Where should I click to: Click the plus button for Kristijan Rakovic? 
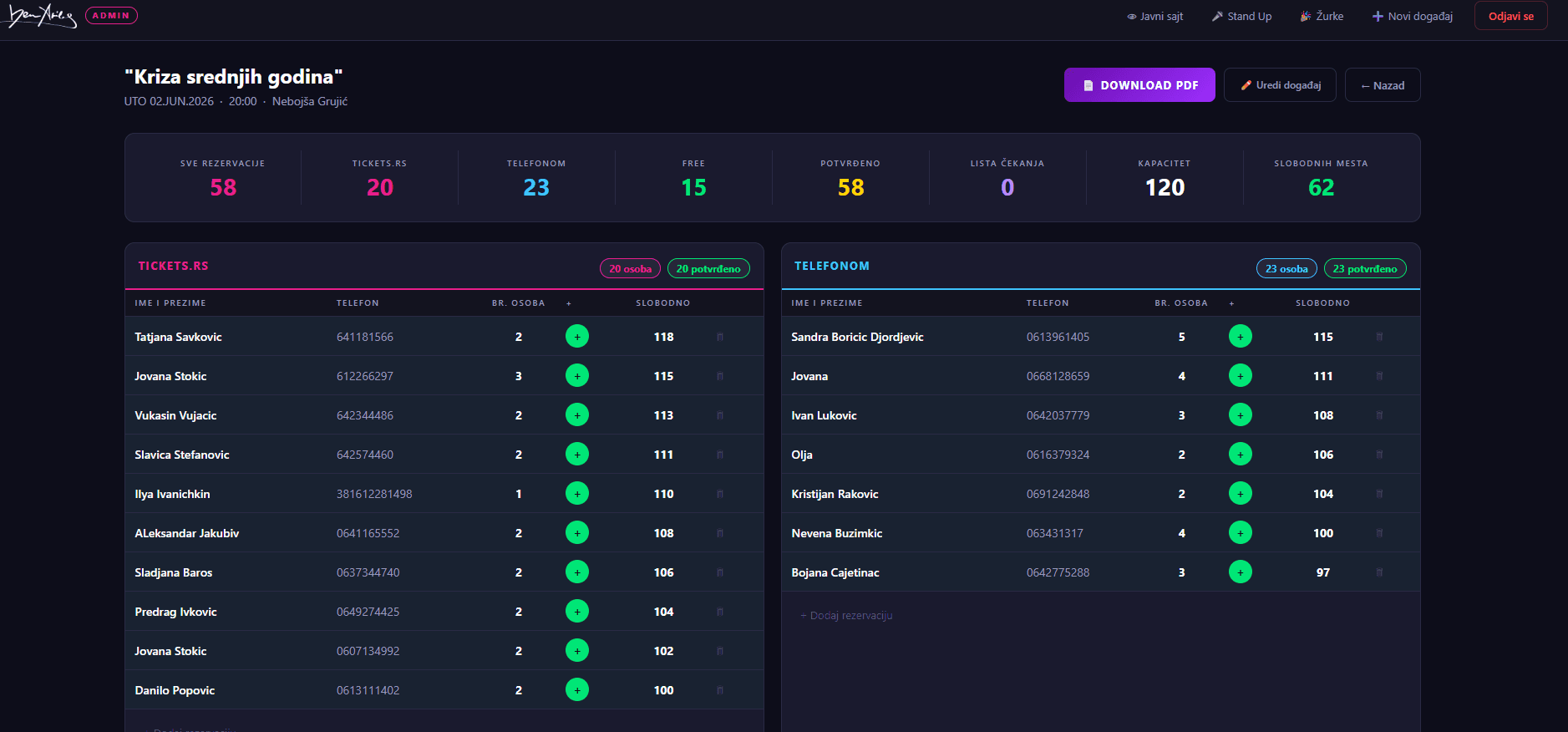[x=1241, y=493]
